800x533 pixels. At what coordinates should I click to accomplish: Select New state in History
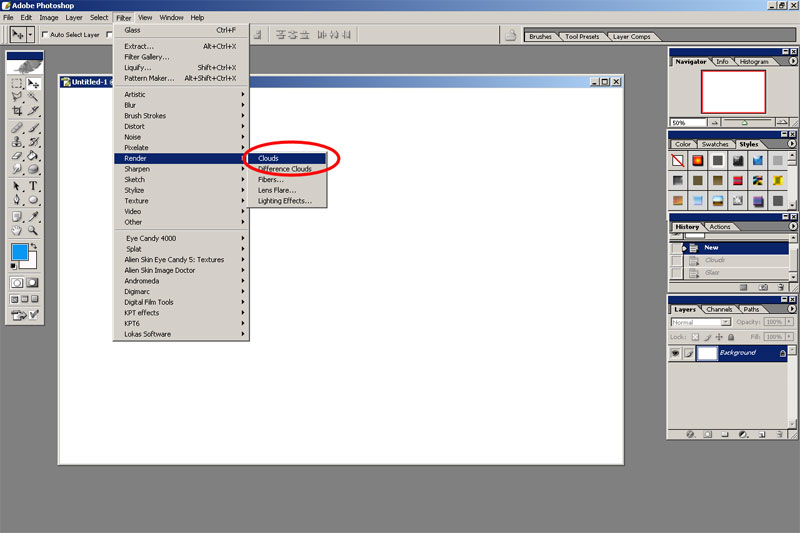(x=737, y=247)
